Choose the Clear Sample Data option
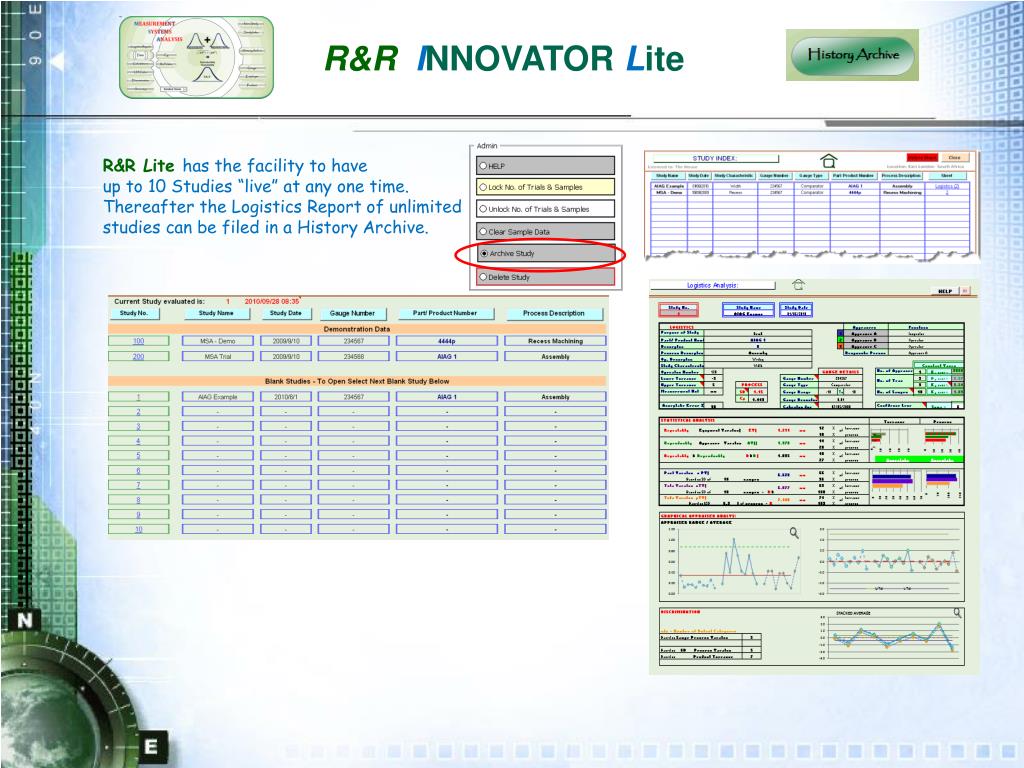This screenshot has height=768, width=1024. (545, 231)
